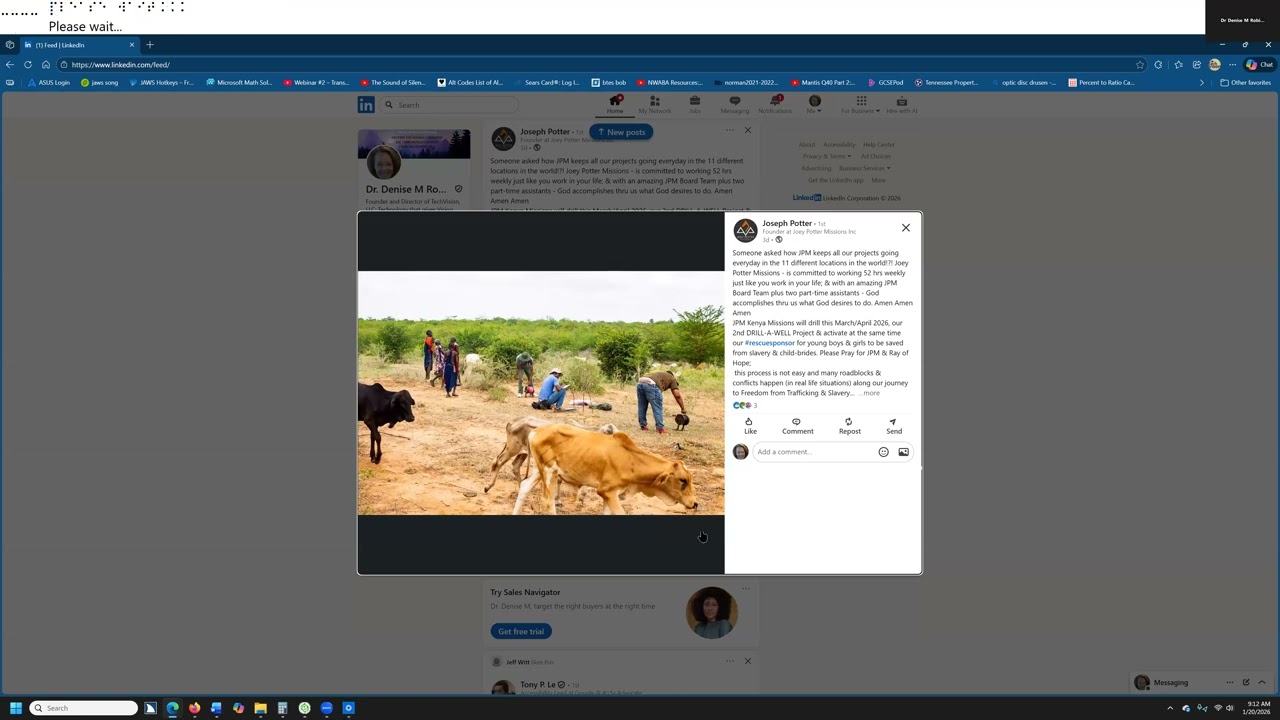Compose a new message in Messaging

pyautogui.click(x=1246, y=682)
